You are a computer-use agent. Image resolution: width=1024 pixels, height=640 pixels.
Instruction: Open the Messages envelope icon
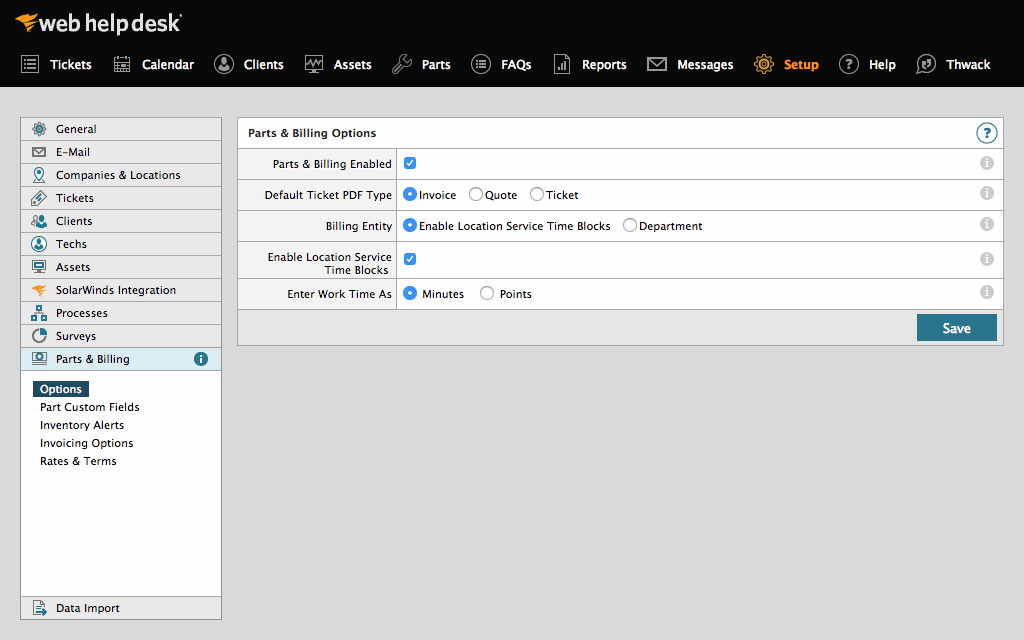click(x=656, y=64)
